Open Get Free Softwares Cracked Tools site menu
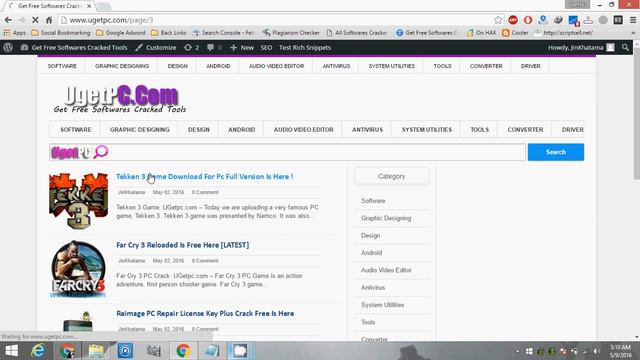Viewport: 640px width, 360px height. pos(74,48)
